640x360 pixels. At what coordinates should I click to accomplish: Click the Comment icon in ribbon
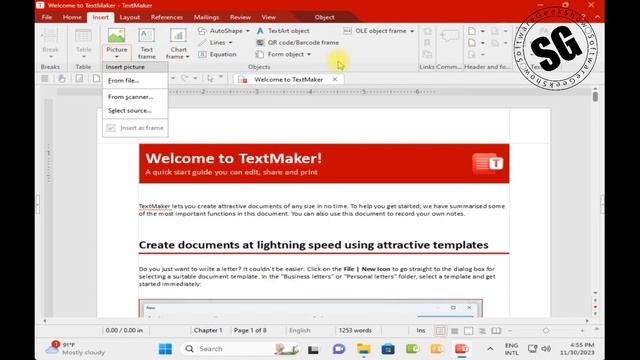[449, 36]
